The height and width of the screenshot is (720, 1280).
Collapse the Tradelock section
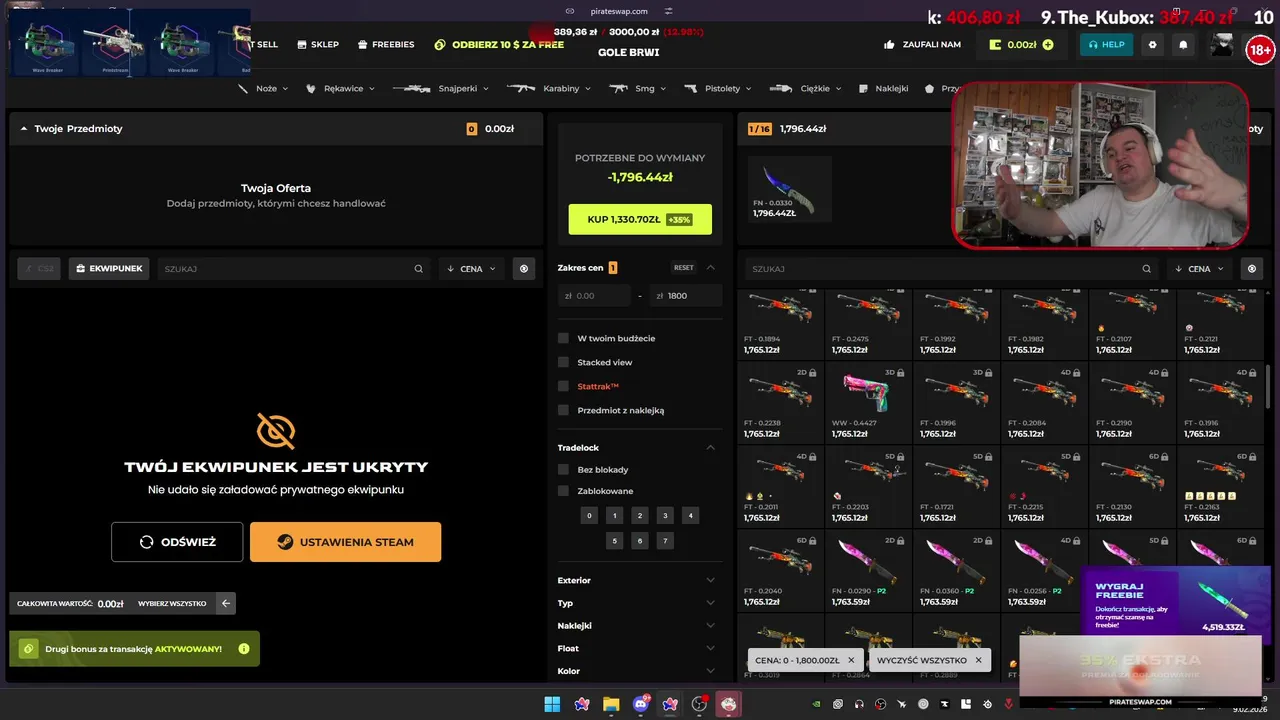click(711, 447)
